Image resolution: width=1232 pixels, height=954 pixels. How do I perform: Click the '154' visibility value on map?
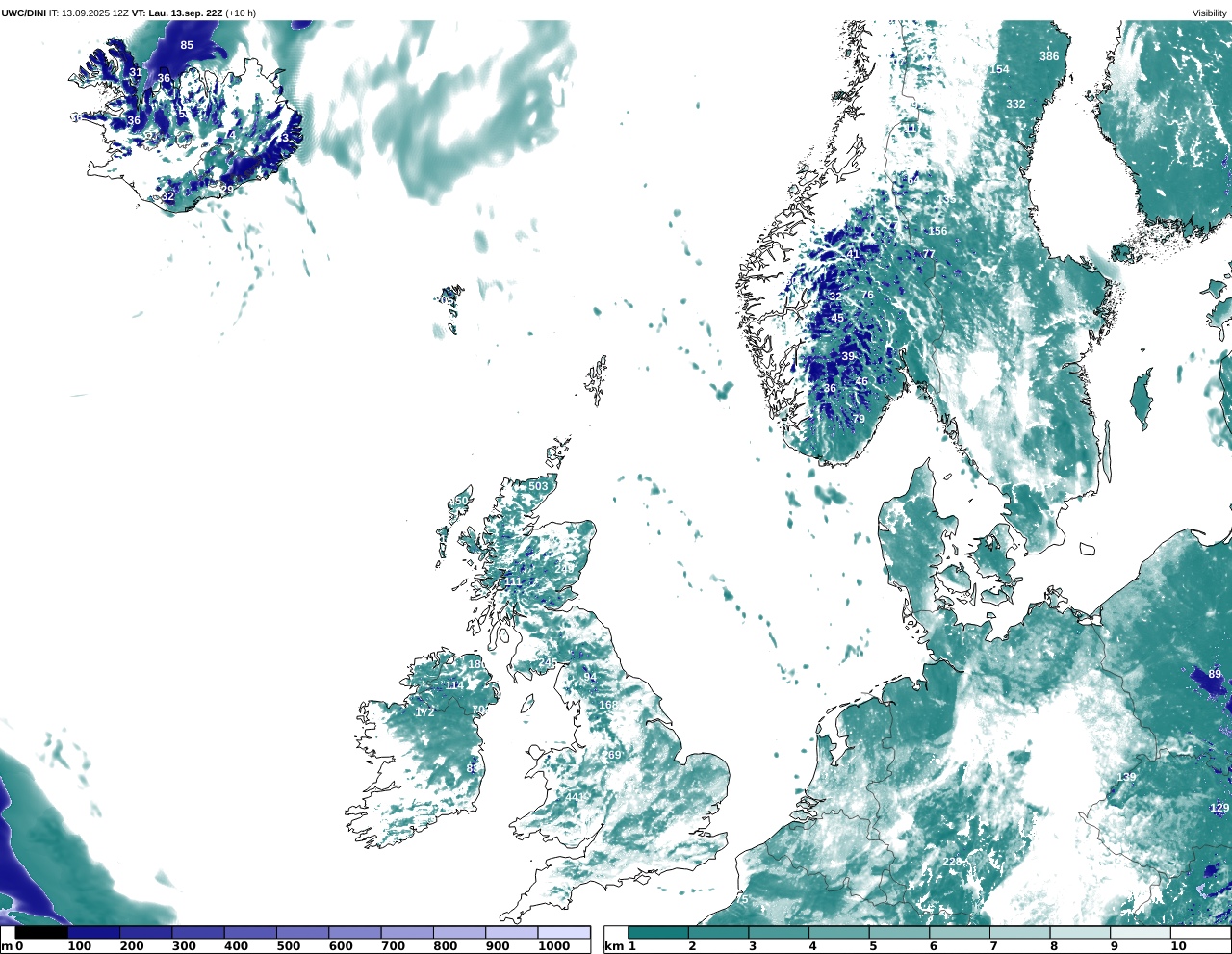pos(1000,69)
